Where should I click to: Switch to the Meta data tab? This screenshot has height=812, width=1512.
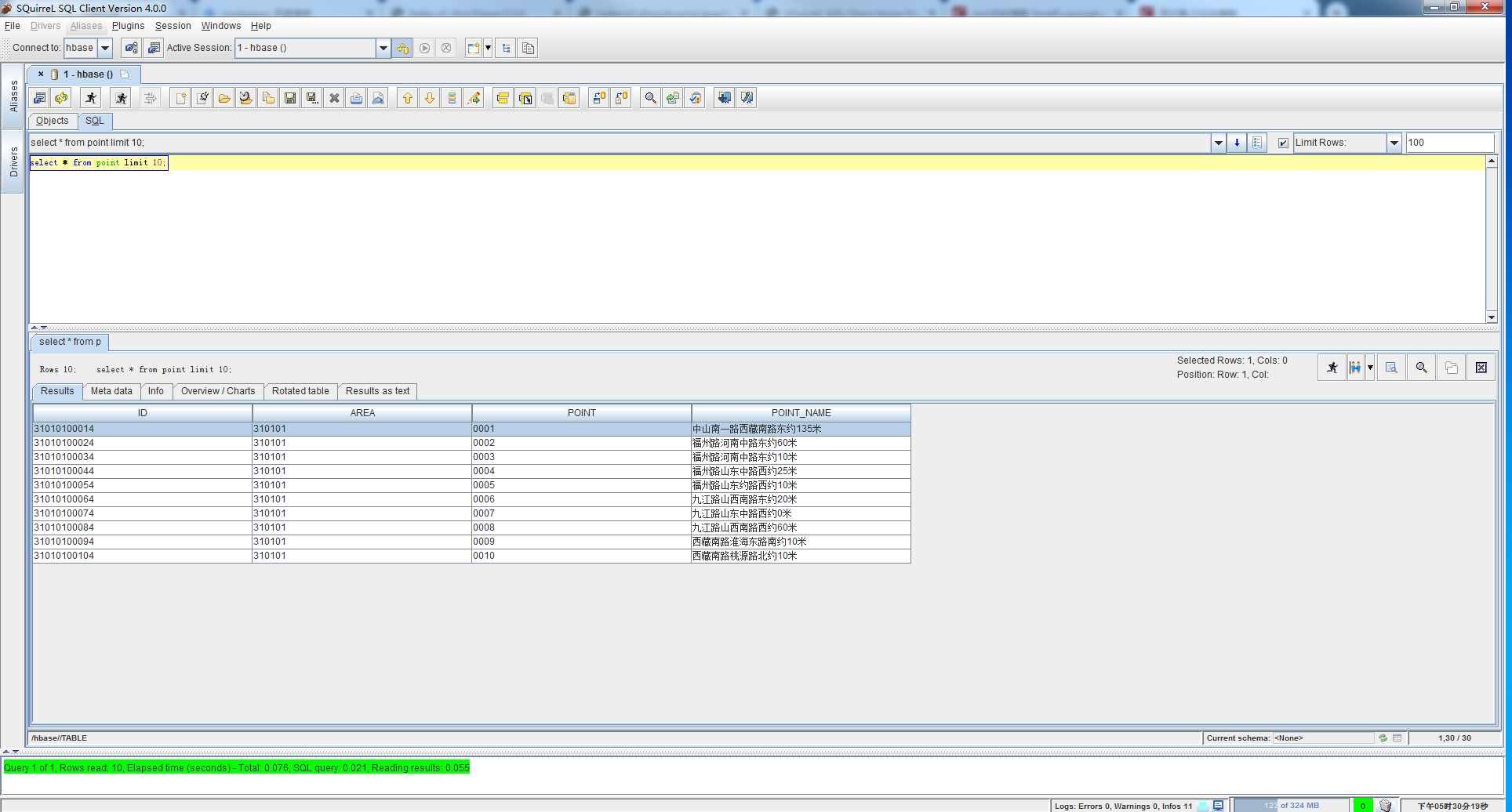tap(111, 391)
